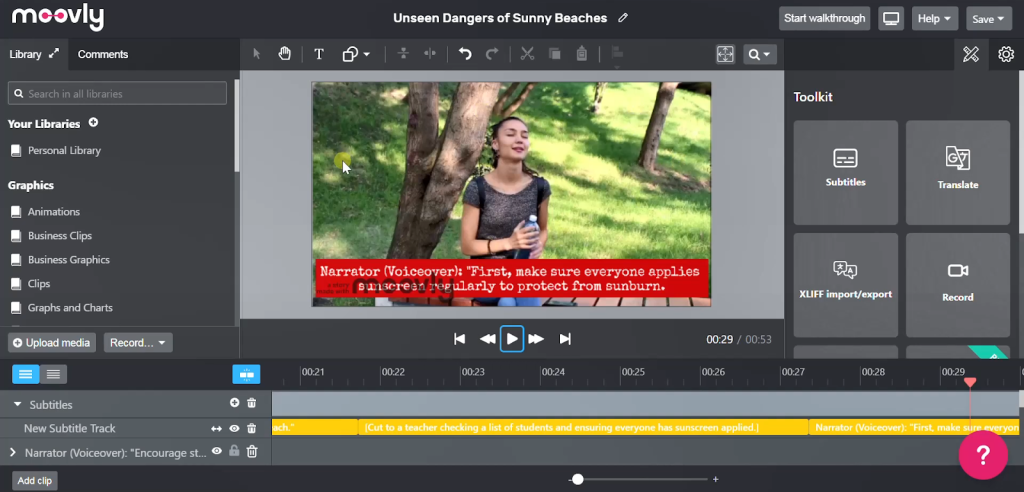Open the Save dropdown menu

point(988,19)
